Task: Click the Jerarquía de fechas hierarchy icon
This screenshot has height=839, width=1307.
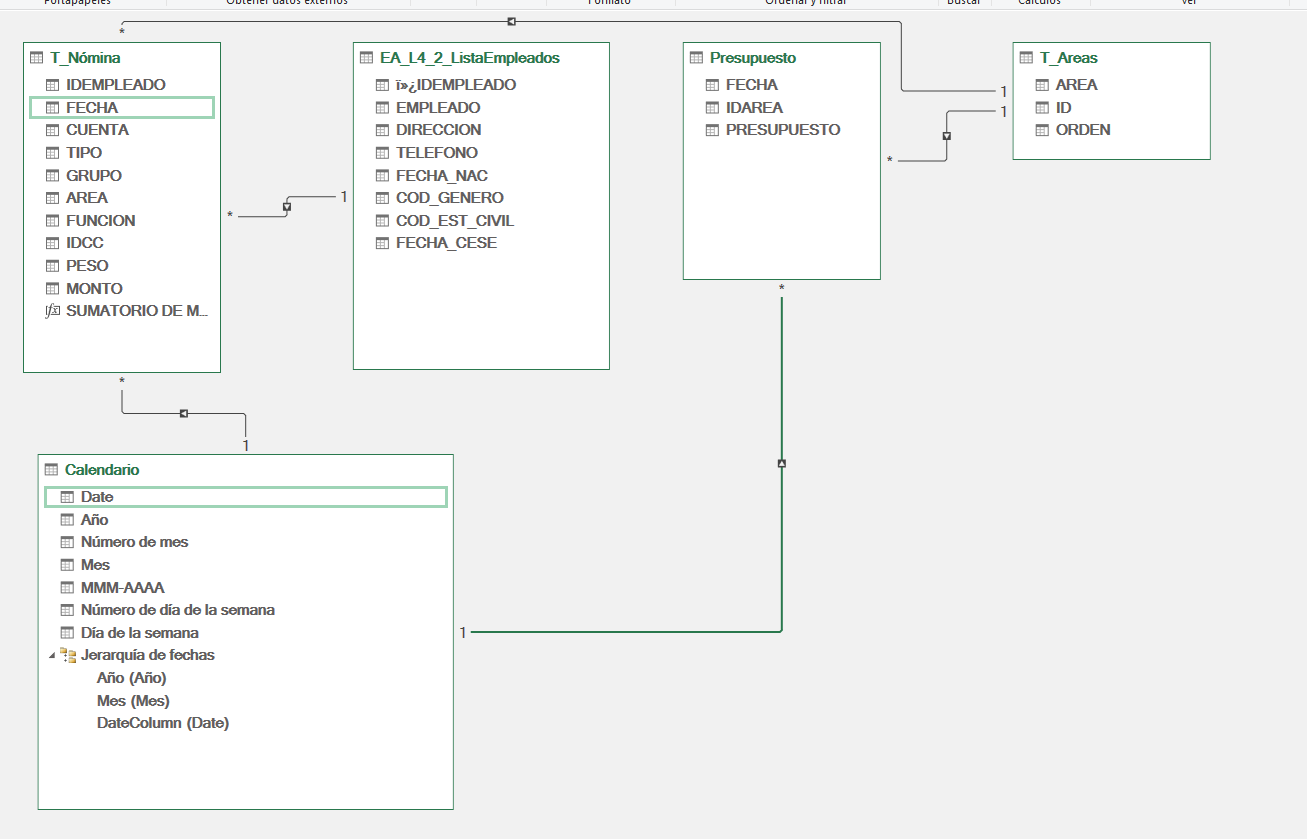Action: (68, 655)
